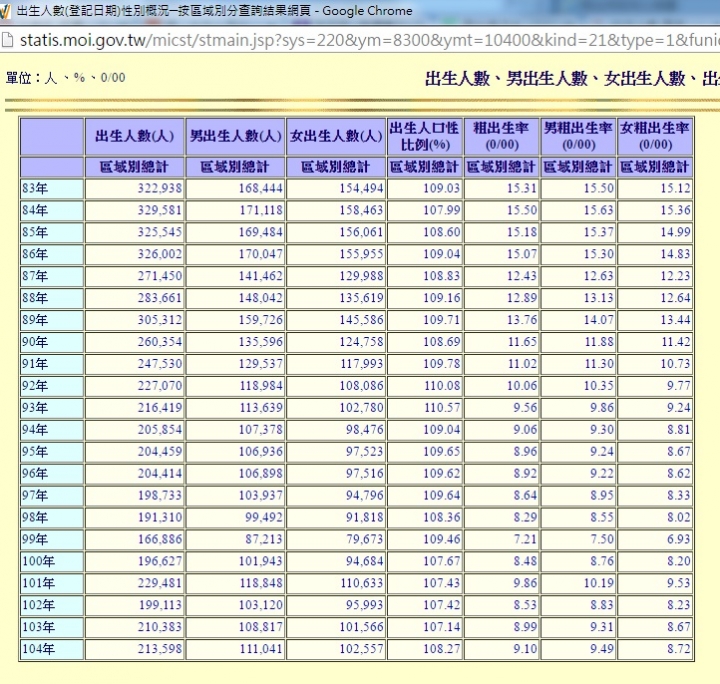Click the 男粗出生率 column header

tap(579, 136)
